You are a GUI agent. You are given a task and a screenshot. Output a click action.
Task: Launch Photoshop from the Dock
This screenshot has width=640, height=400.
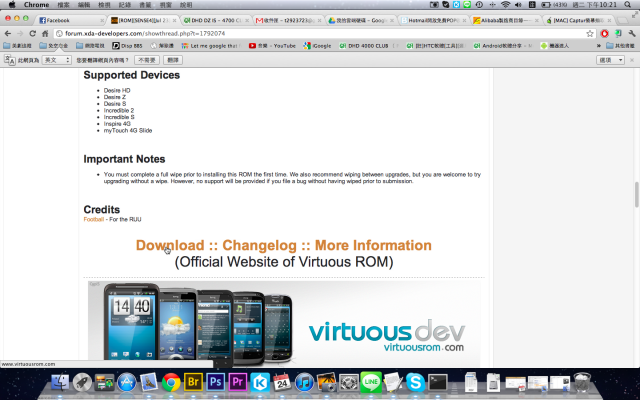point(216,383)
